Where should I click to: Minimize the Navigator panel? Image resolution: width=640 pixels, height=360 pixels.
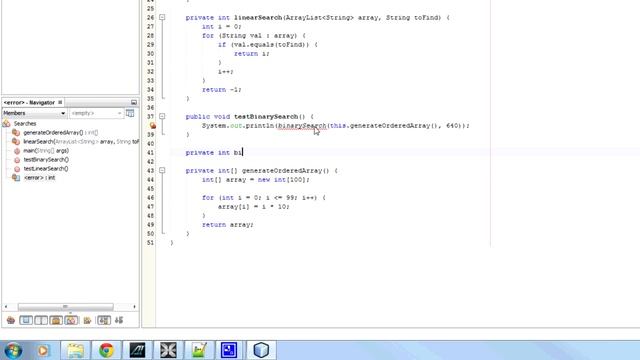(x=134, y=102)
